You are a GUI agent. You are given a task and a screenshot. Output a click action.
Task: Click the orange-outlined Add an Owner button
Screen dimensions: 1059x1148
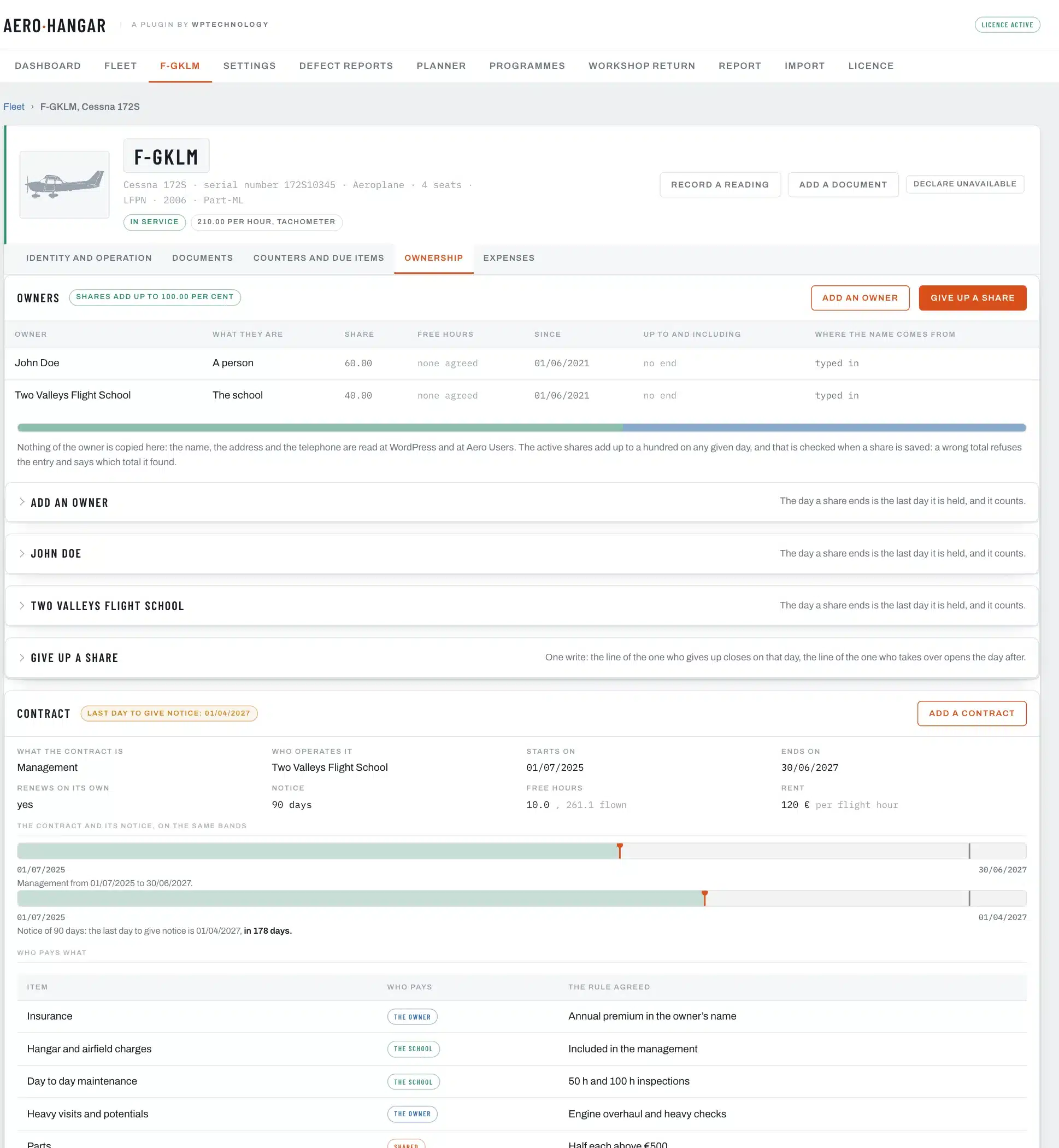pos(860,298)
